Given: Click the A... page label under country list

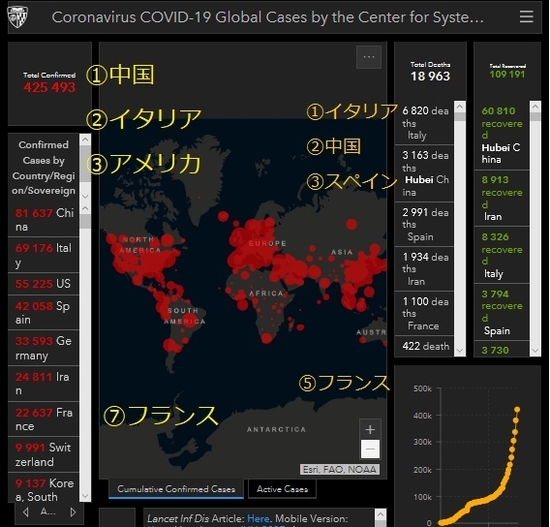Looking at the screenshot, I should tap(48, 512).
